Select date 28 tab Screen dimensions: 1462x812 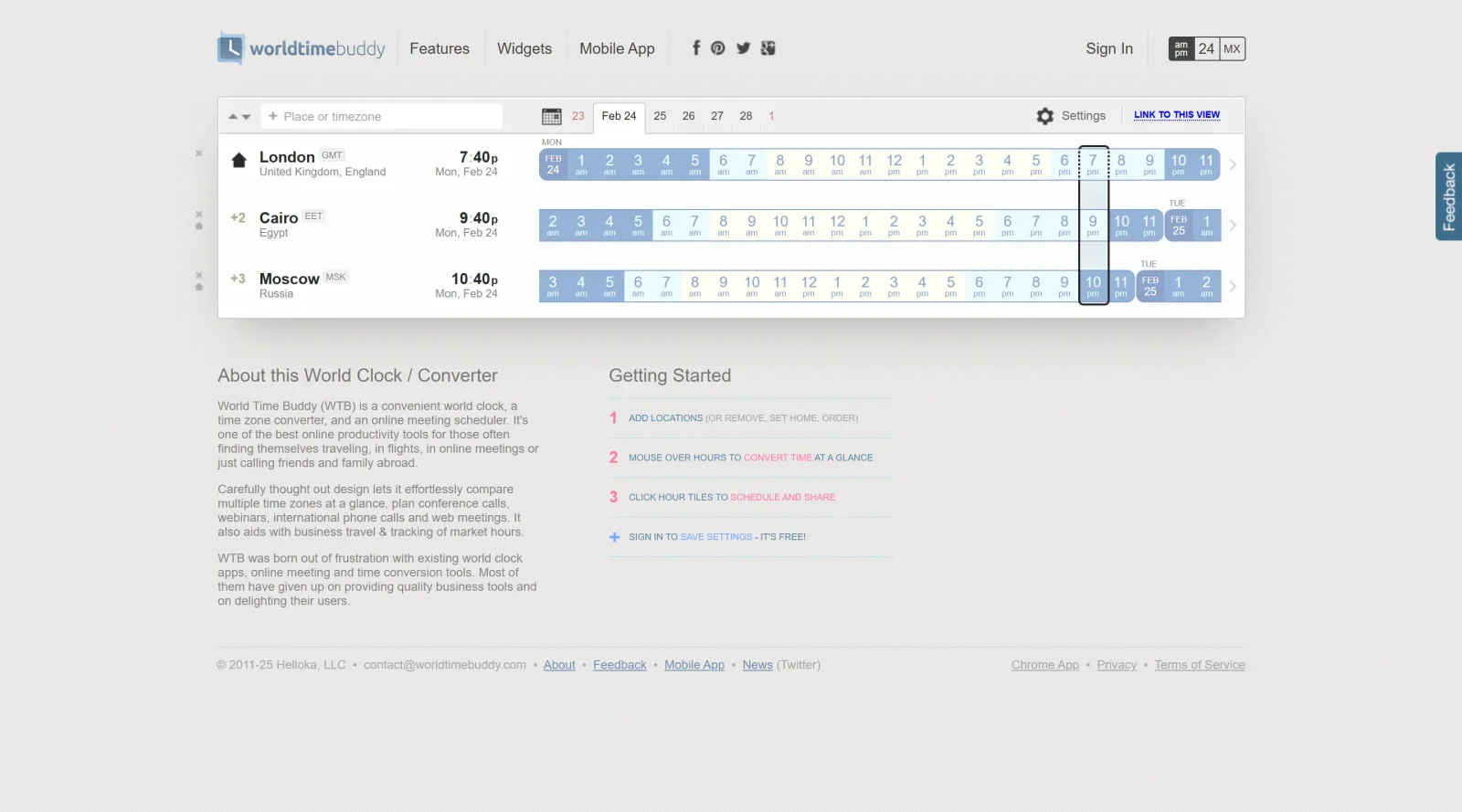746,116
